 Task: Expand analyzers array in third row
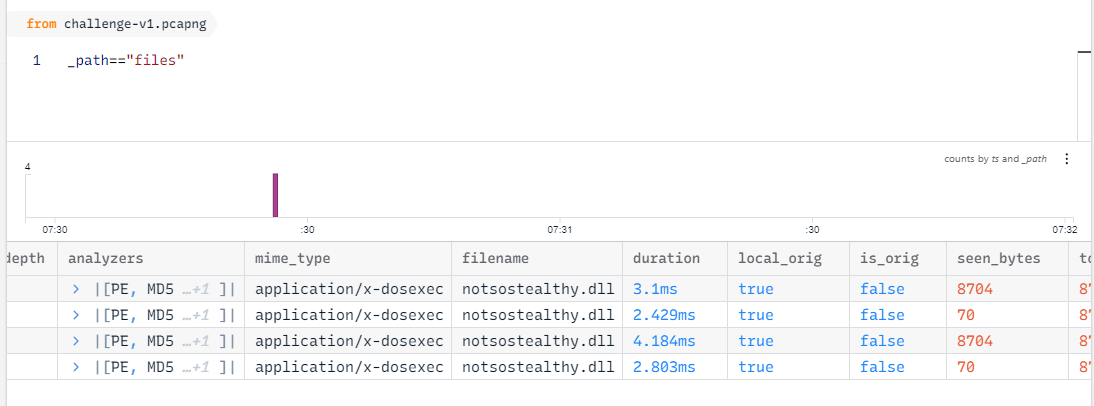click(75, 341)
